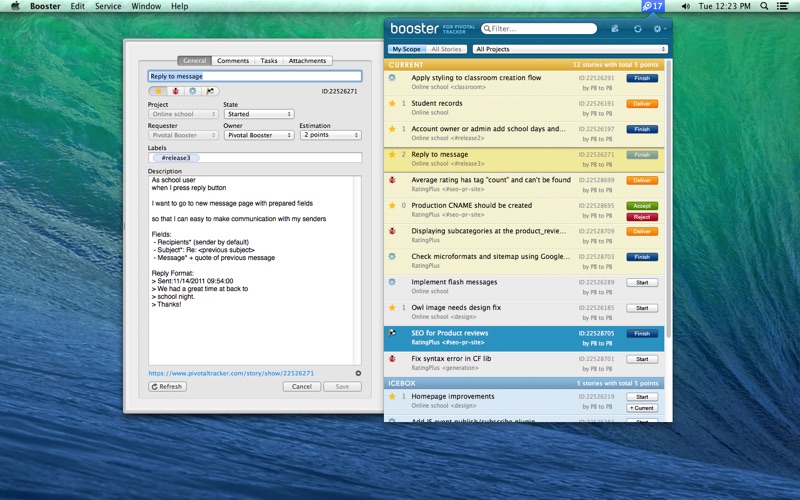The image size is (800, 500).
Task: Open the All Projects dropdown
Action: pyautogui.click(x=570, y=49)
